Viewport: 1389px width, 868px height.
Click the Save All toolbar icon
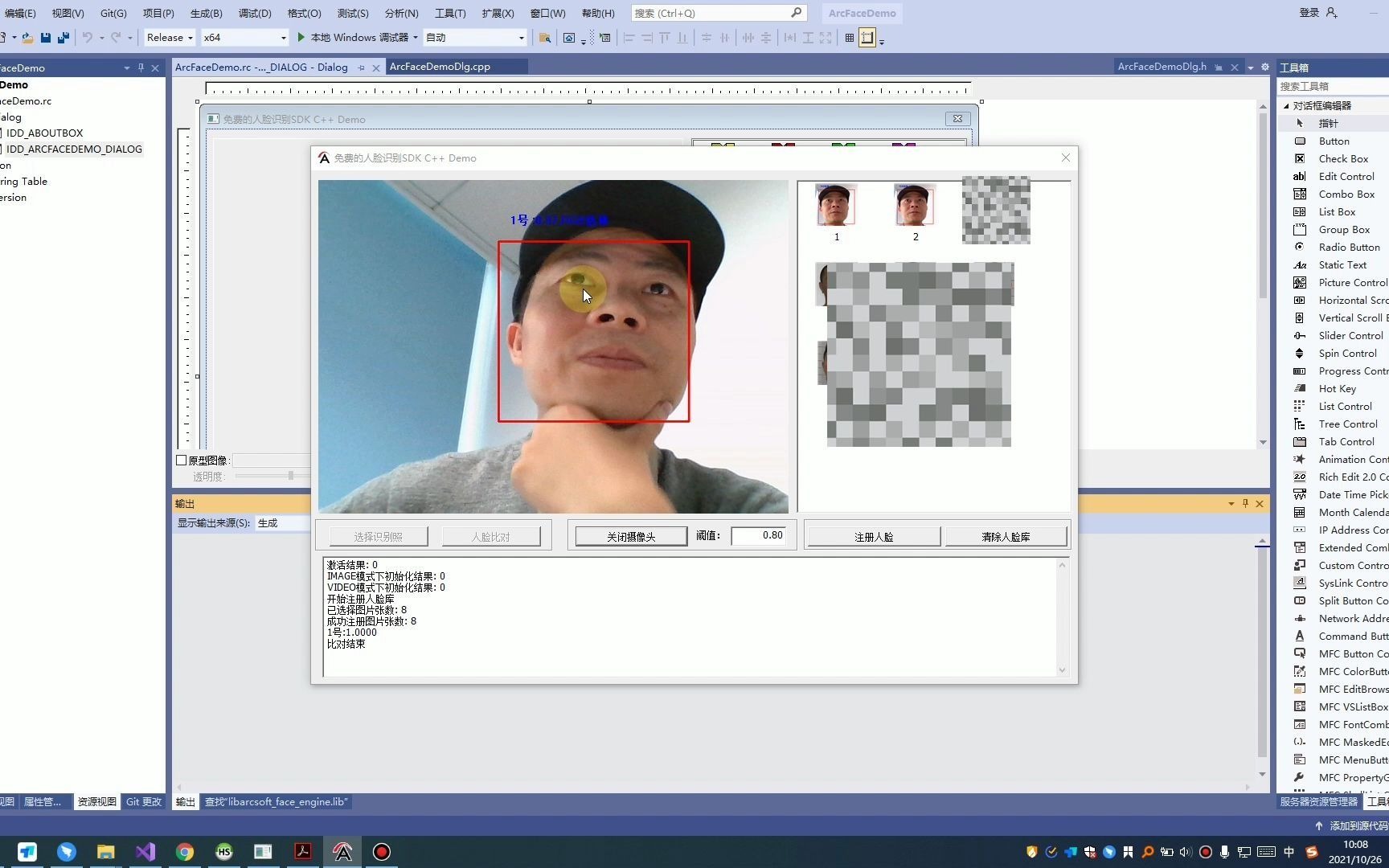pyautogui.click(x=64, y=37)
